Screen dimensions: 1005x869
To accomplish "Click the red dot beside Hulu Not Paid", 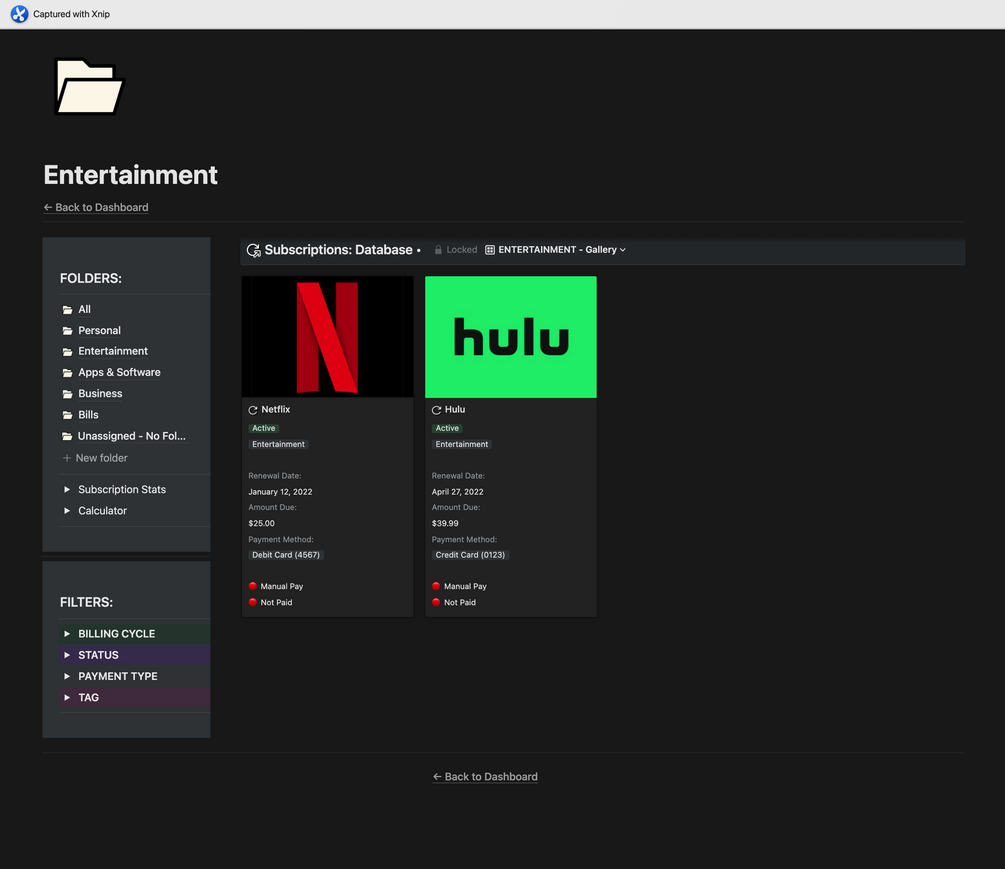I will (436, 602).
